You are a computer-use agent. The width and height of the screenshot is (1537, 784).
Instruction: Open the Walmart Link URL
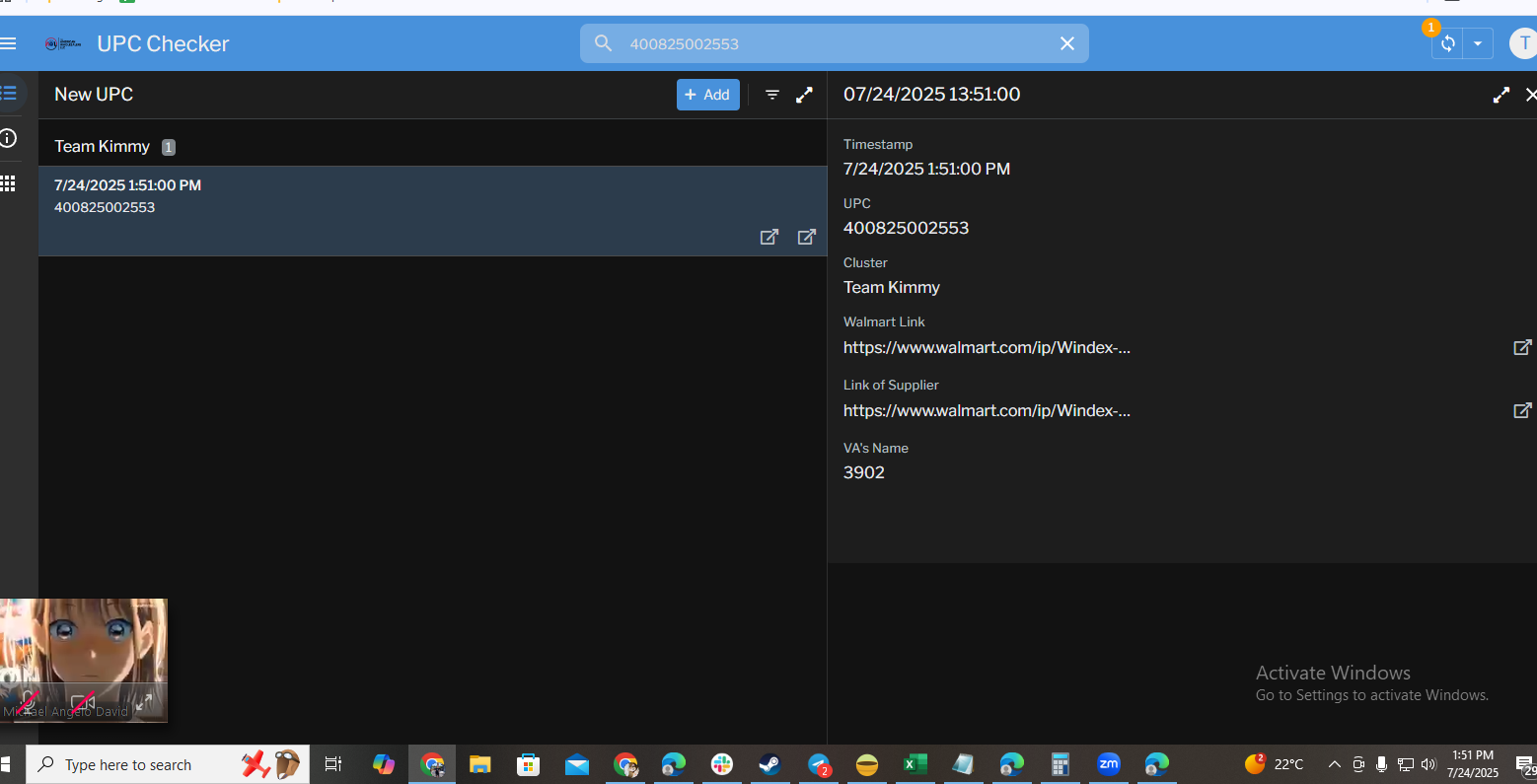987,347
